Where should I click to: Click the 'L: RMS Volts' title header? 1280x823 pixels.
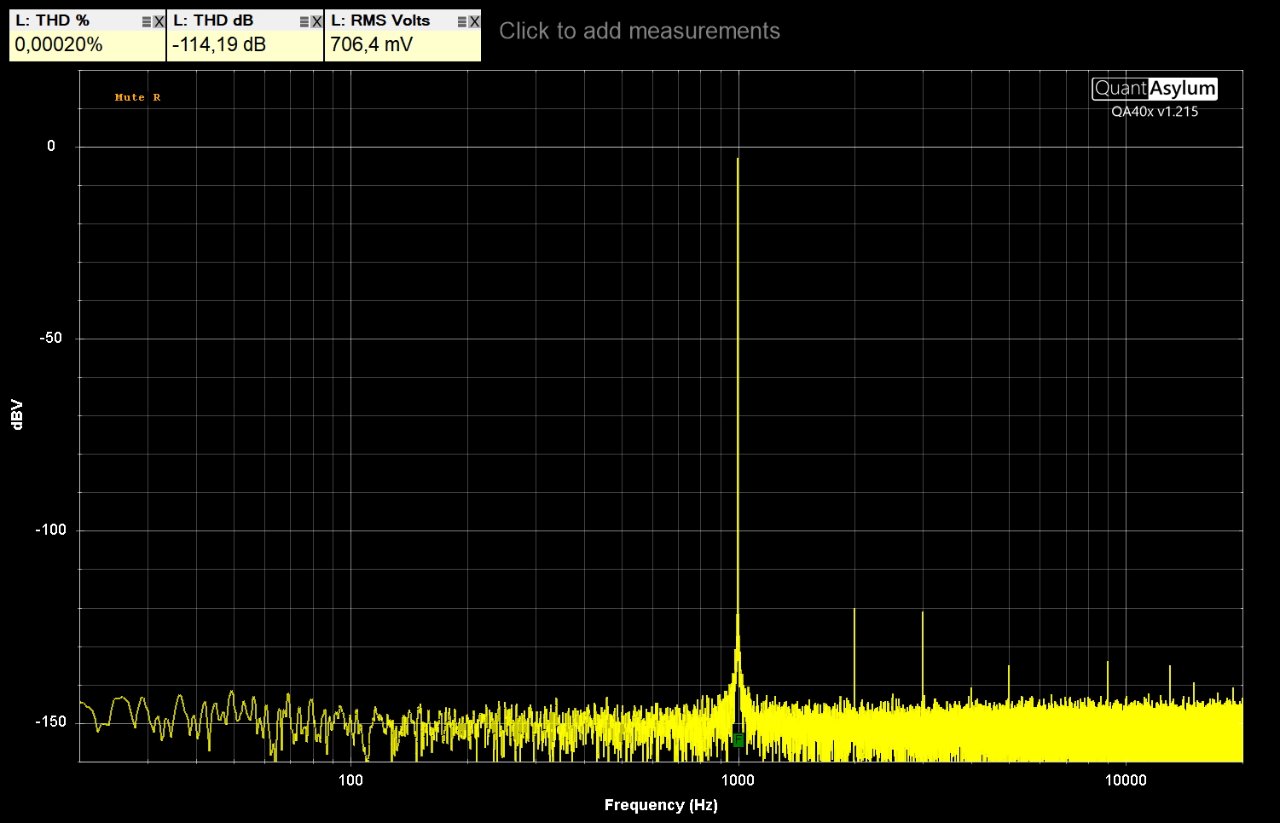click(x=380, y=21)
